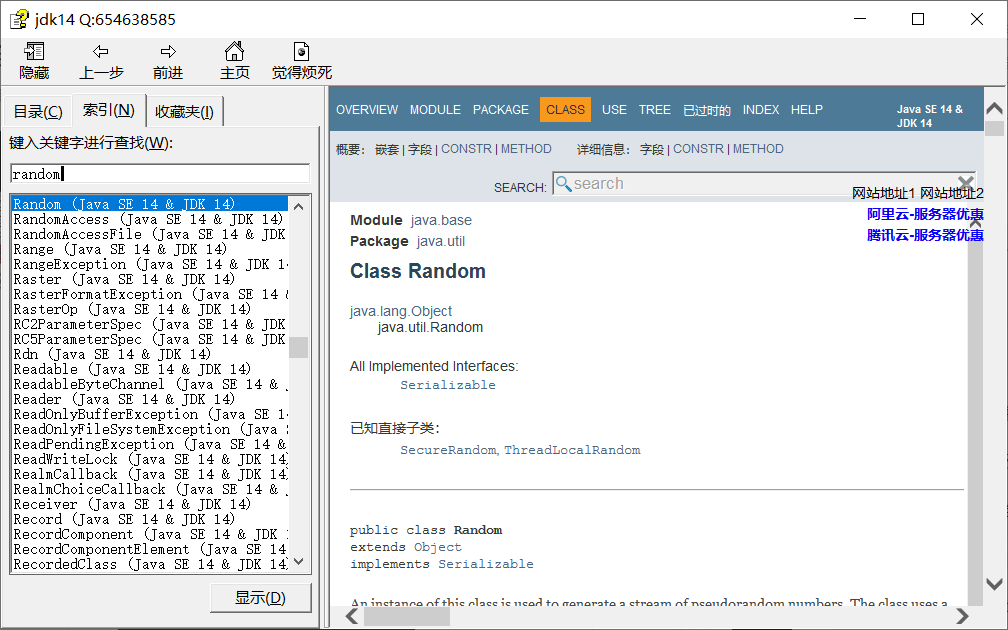Open INDEX in the navigation bar
Screen dimensions: 1008x630
(760, 110)
